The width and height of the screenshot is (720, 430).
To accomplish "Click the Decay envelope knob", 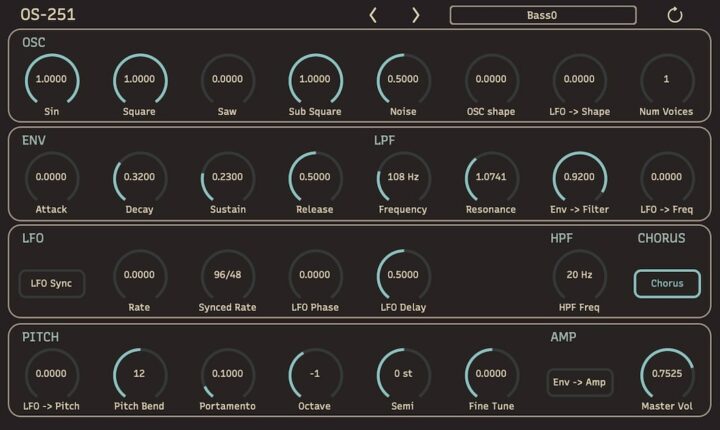I will coord(140,178).
